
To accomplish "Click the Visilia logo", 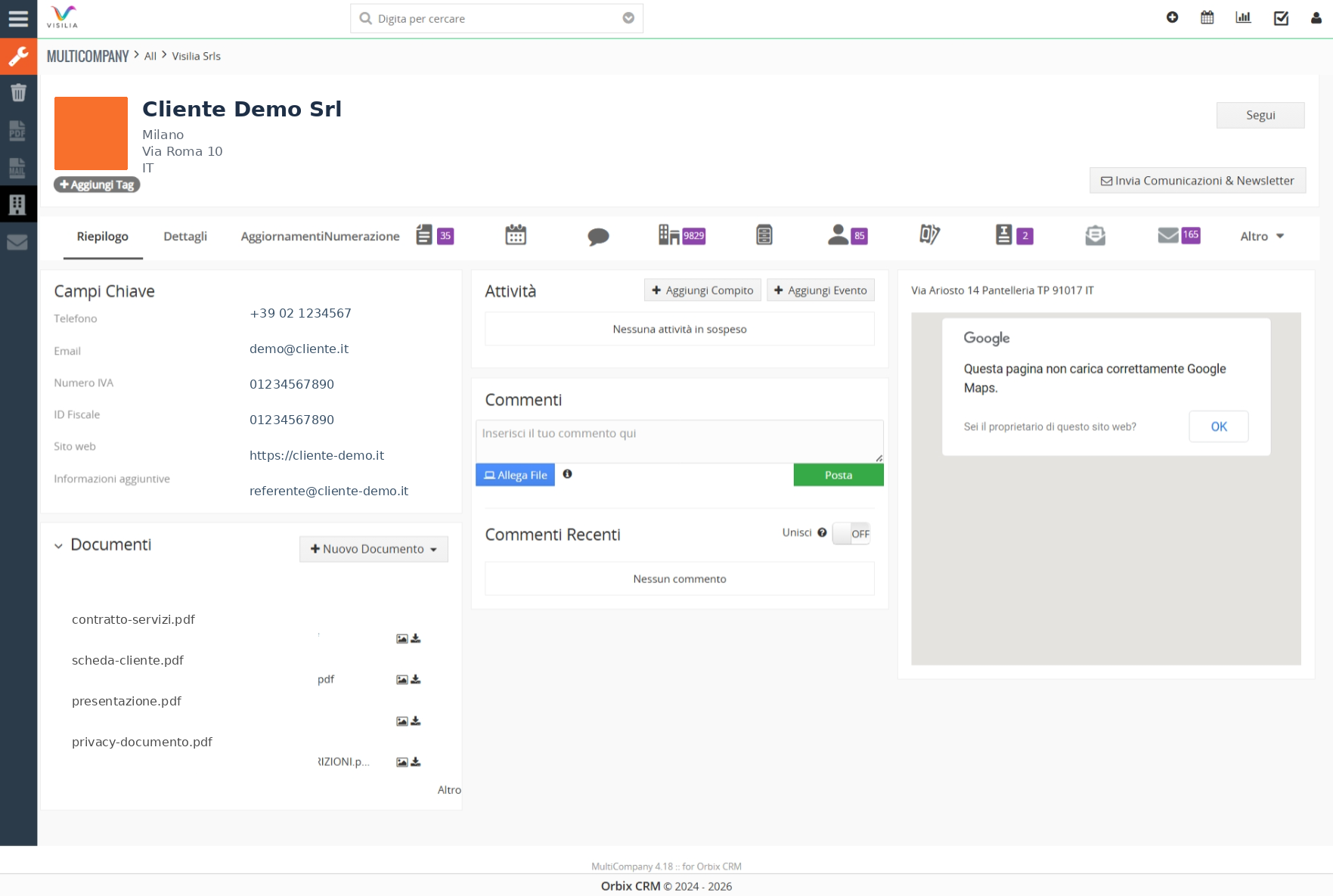I will coord(63,17).
